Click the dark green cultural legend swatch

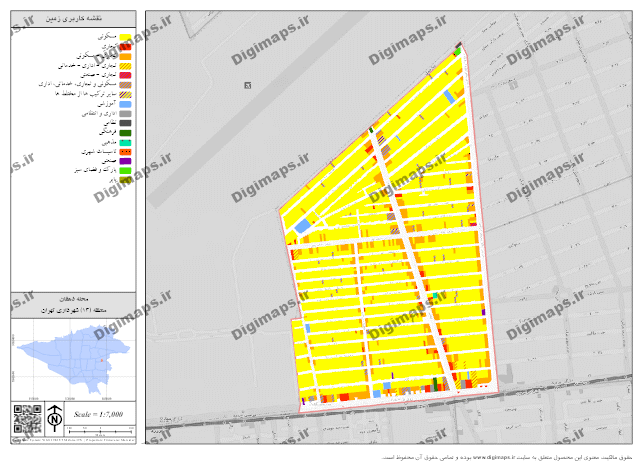tap(125, 133)
